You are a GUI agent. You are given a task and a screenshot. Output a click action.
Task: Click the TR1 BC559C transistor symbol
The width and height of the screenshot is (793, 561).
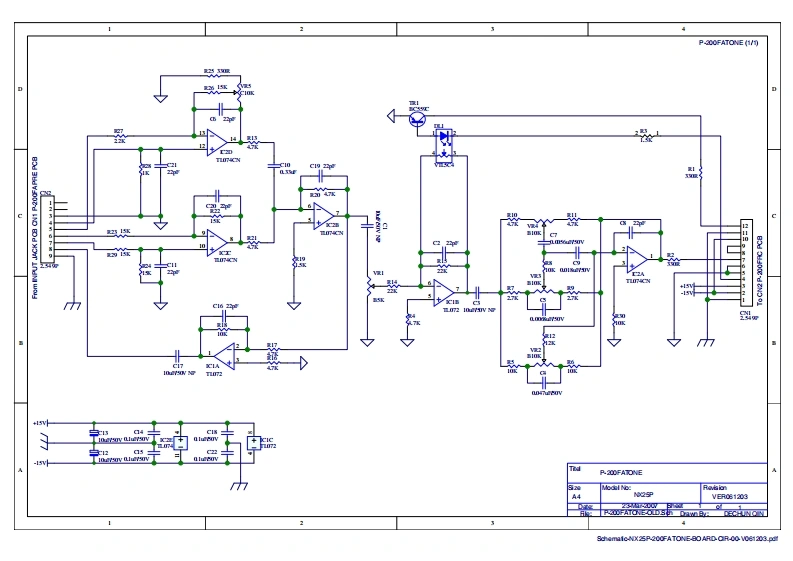coord(416,118)
